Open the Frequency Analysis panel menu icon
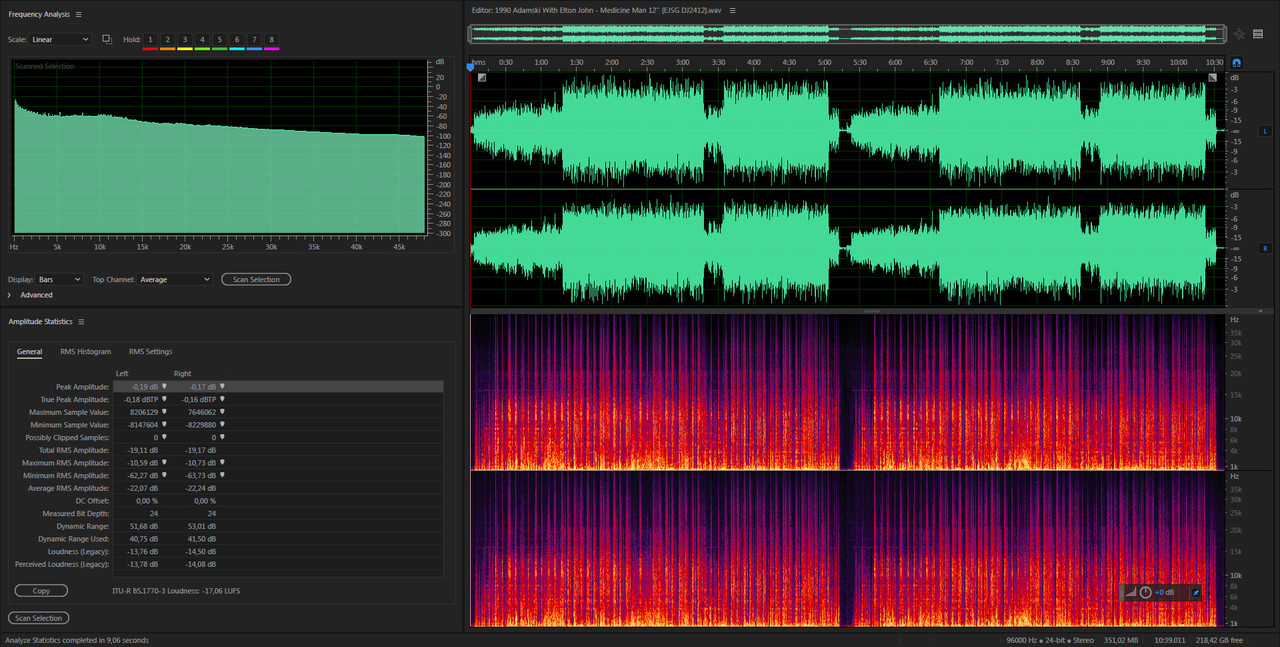Image resolution: width=1280 pixels, height=647 pixels. 79,14
